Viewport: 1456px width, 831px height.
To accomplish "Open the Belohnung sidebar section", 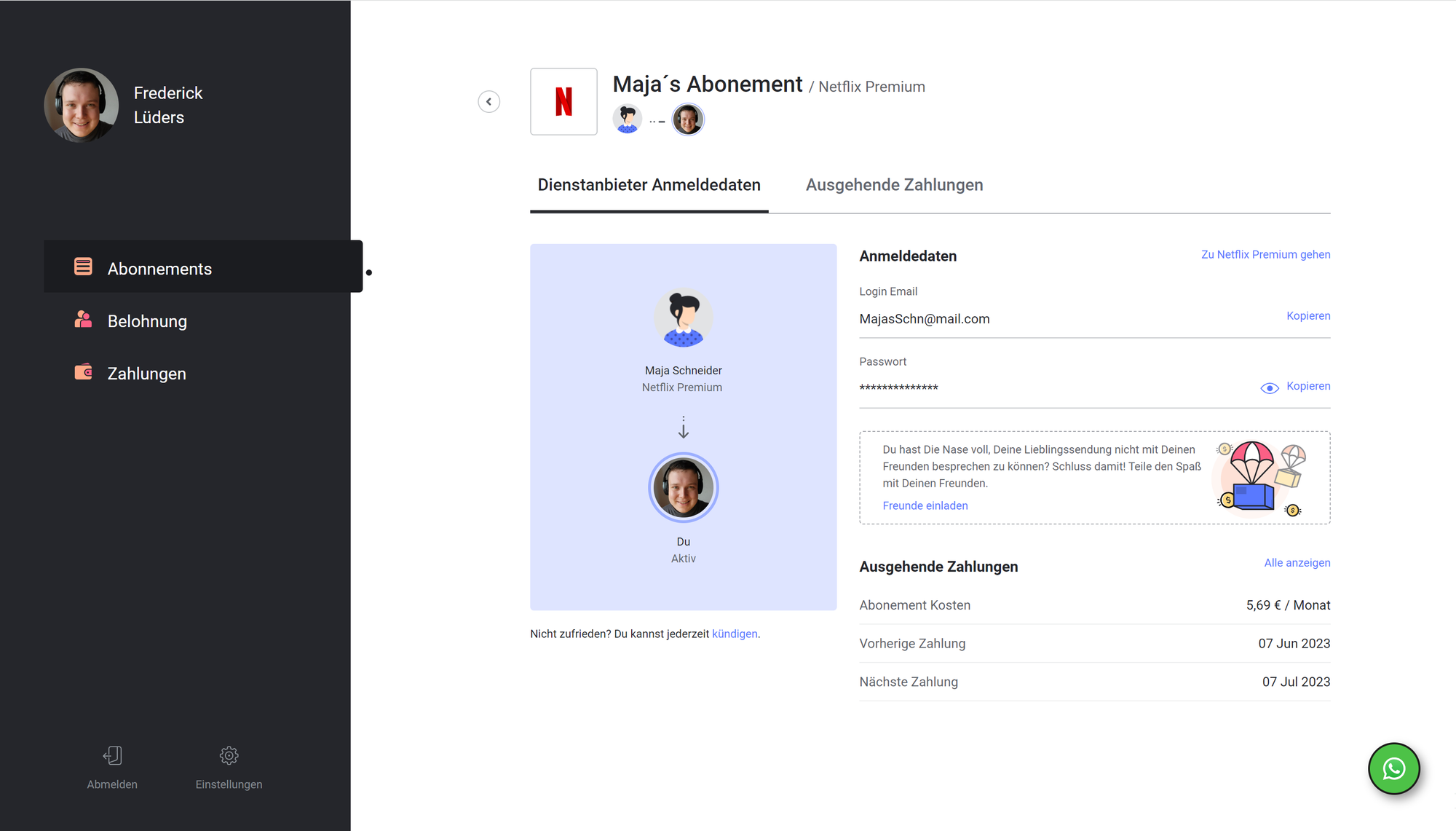I will click(x=203, y=320).
